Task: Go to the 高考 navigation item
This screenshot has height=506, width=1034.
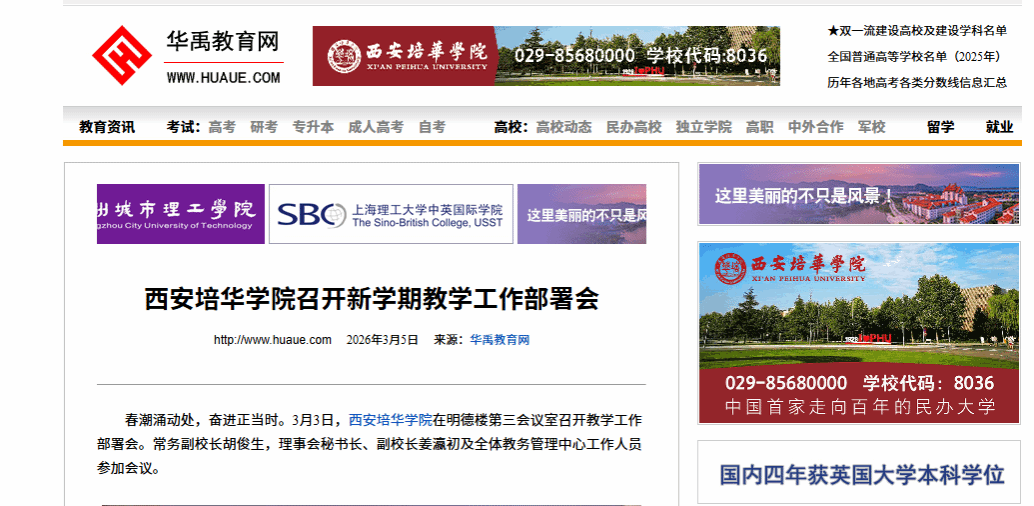Action: (222, 127)
